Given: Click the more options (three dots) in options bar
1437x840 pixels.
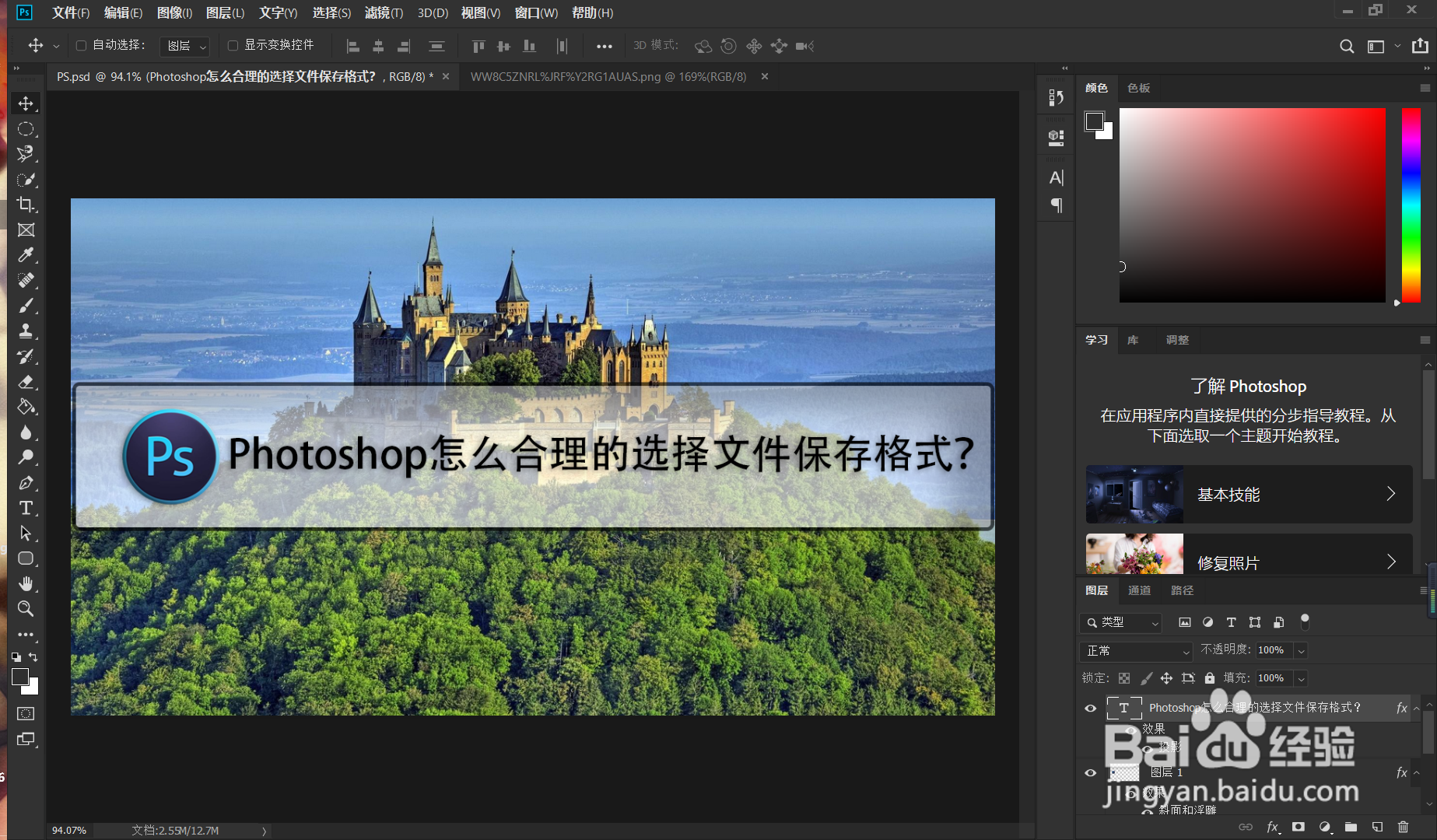Looking at the screenshot, I should [x=604, y=46].
